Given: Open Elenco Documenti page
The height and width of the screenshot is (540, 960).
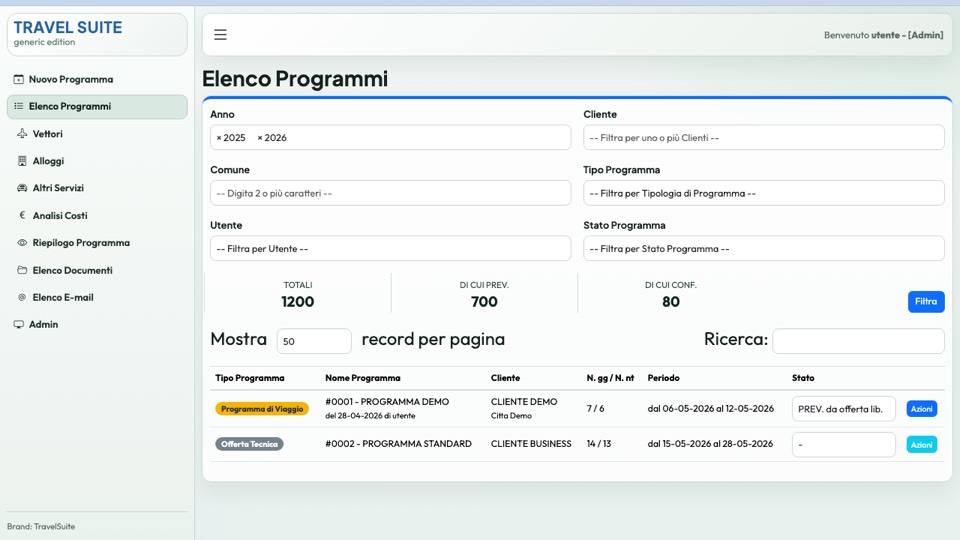Looking at the screenshot, I should [x=97, y=270].
